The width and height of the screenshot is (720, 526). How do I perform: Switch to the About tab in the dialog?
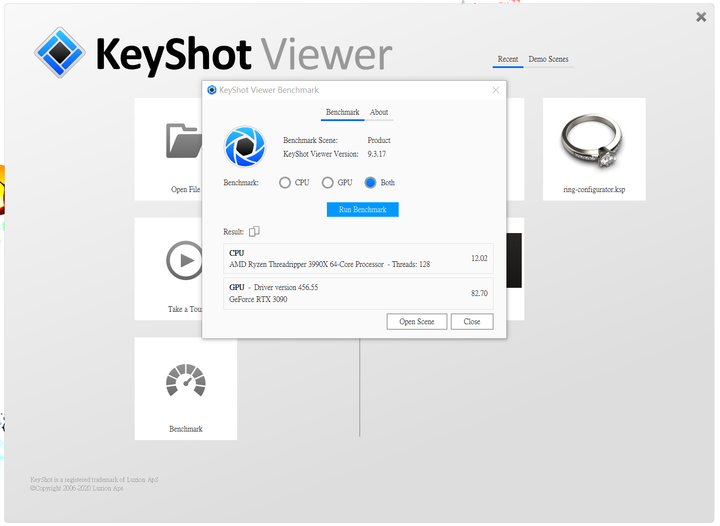(x=379, y=112)
